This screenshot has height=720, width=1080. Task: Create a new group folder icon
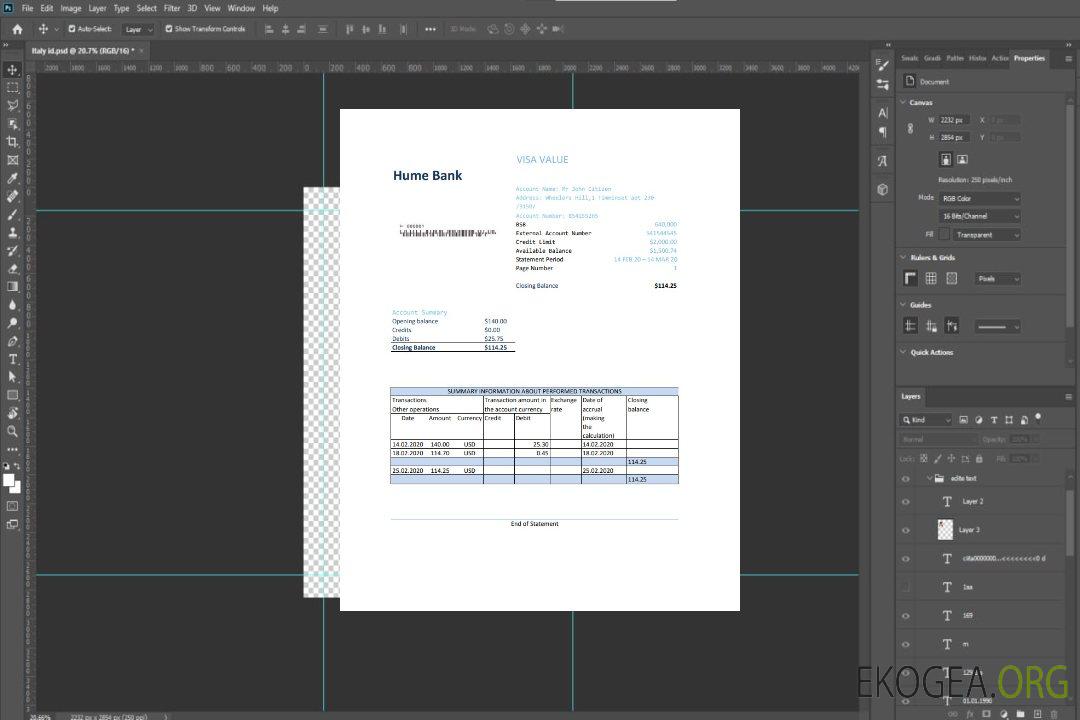coord(1020,714)
